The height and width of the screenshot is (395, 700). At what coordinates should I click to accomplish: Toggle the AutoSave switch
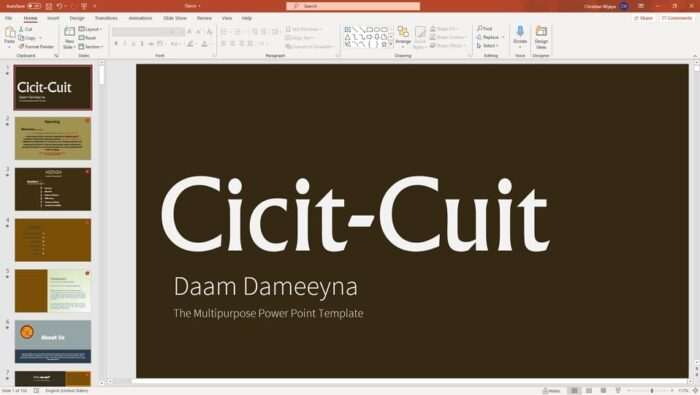click(34, 6)
